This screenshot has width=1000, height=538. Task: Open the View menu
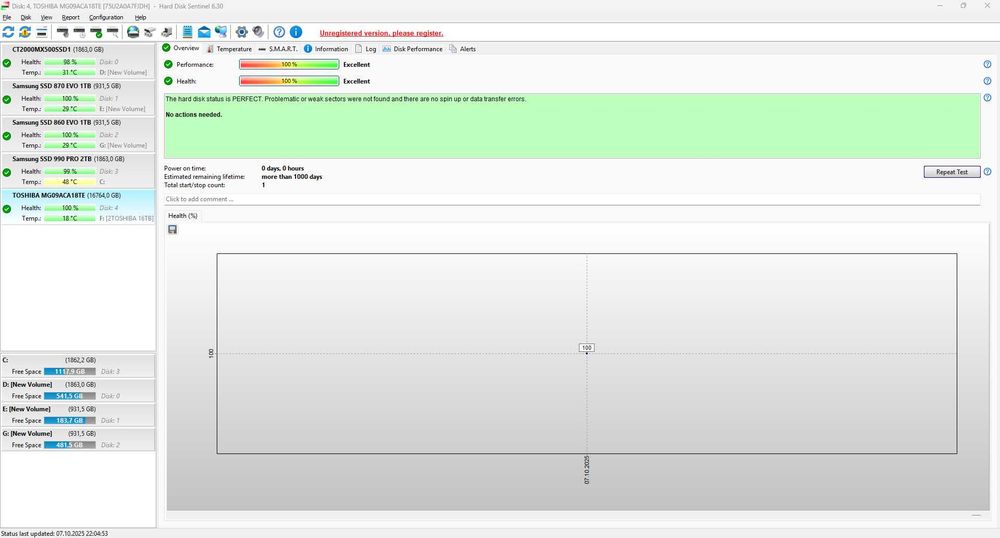pos(47,17)
